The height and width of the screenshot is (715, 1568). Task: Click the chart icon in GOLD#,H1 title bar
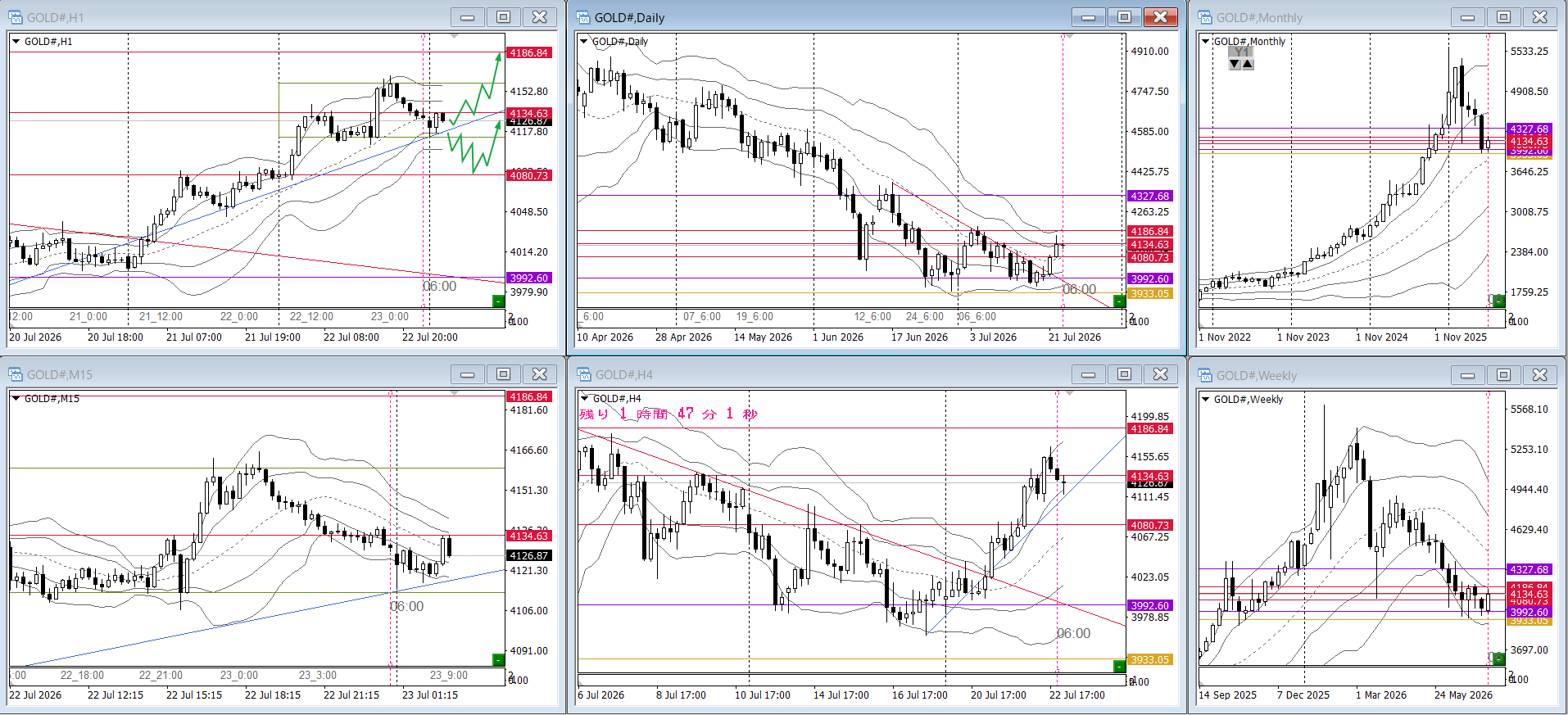[x=16, y=17]
